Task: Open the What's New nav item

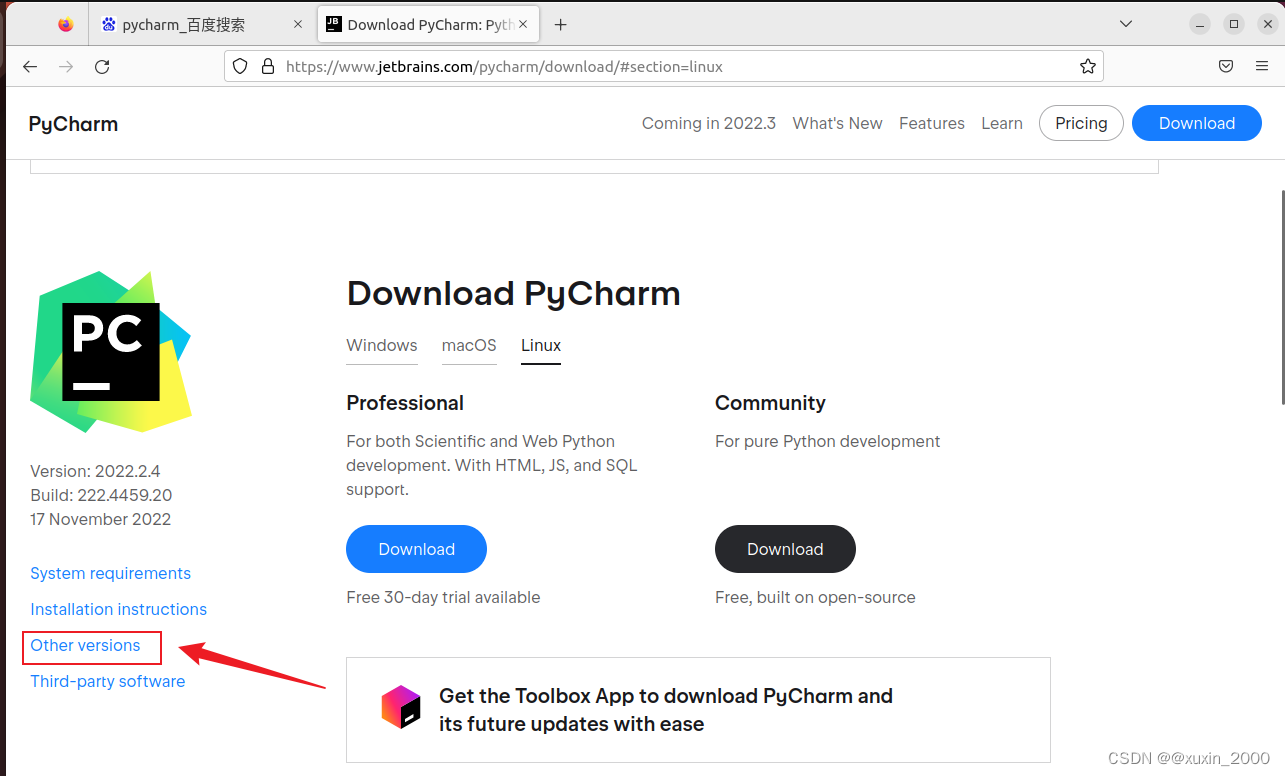Action: click(x=837, y=123)
